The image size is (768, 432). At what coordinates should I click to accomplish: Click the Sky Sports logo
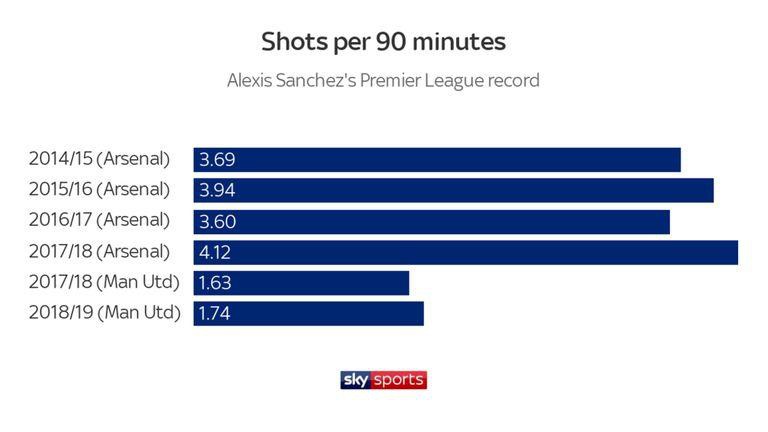point(384,380)
